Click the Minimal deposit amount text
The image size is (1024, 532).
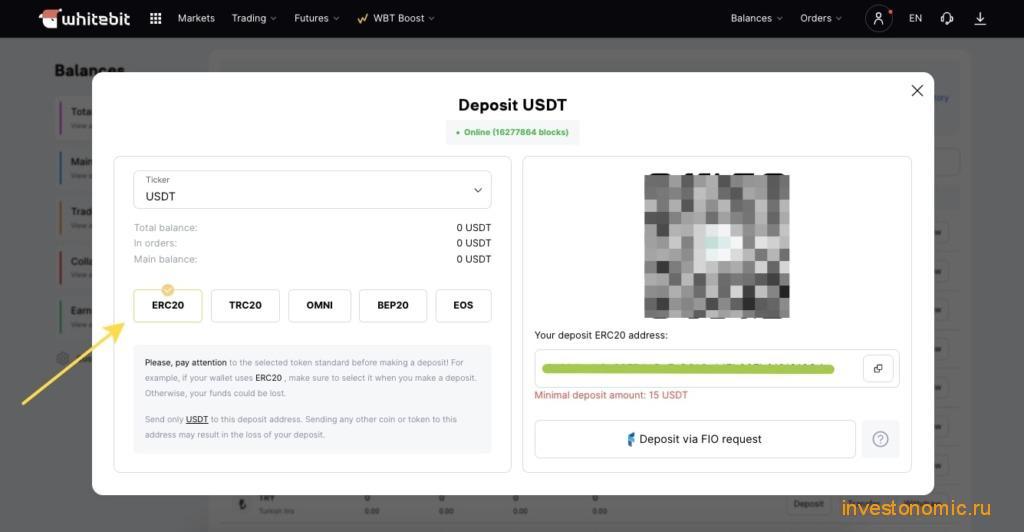pyautogui.click(x=611, y=395)
